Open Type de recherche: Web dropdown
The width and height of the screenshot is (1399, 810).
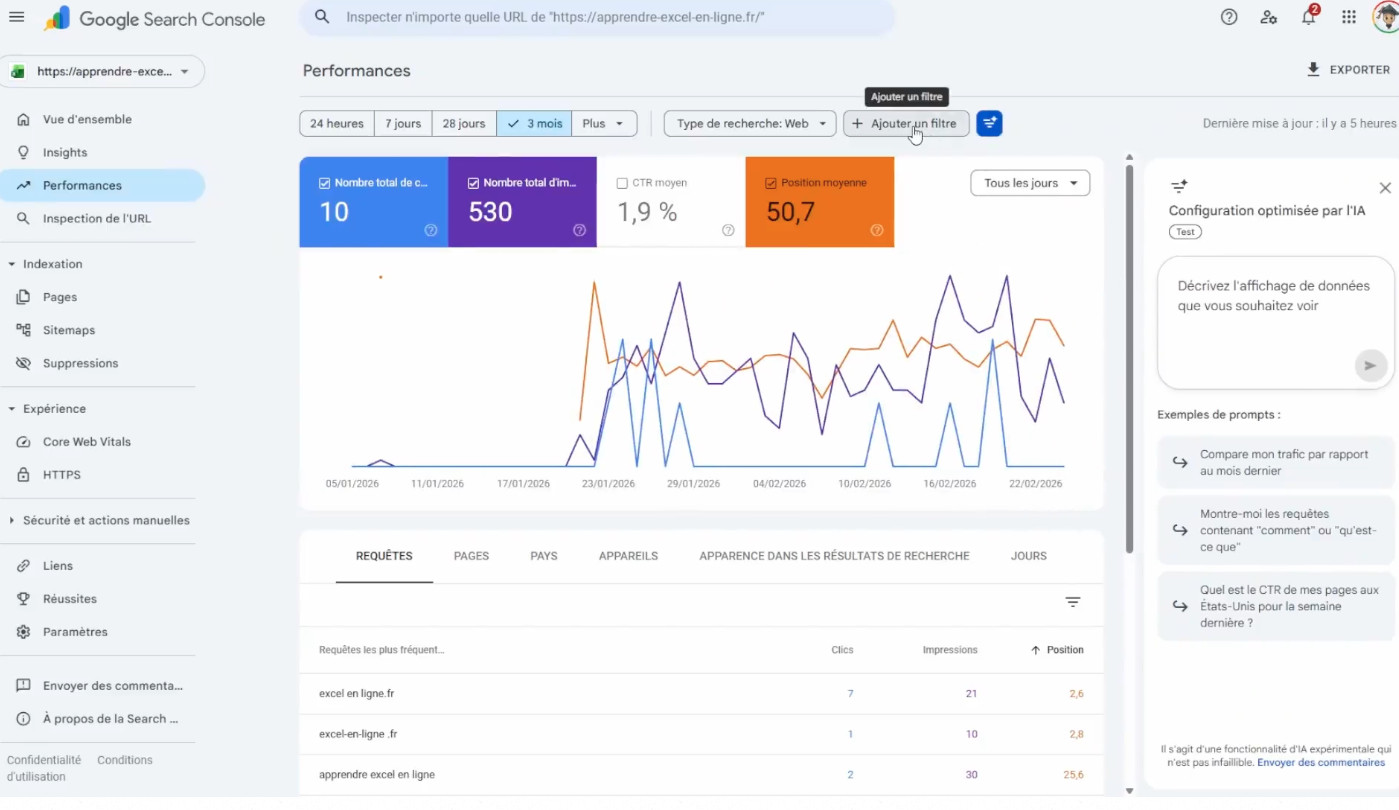750,124
